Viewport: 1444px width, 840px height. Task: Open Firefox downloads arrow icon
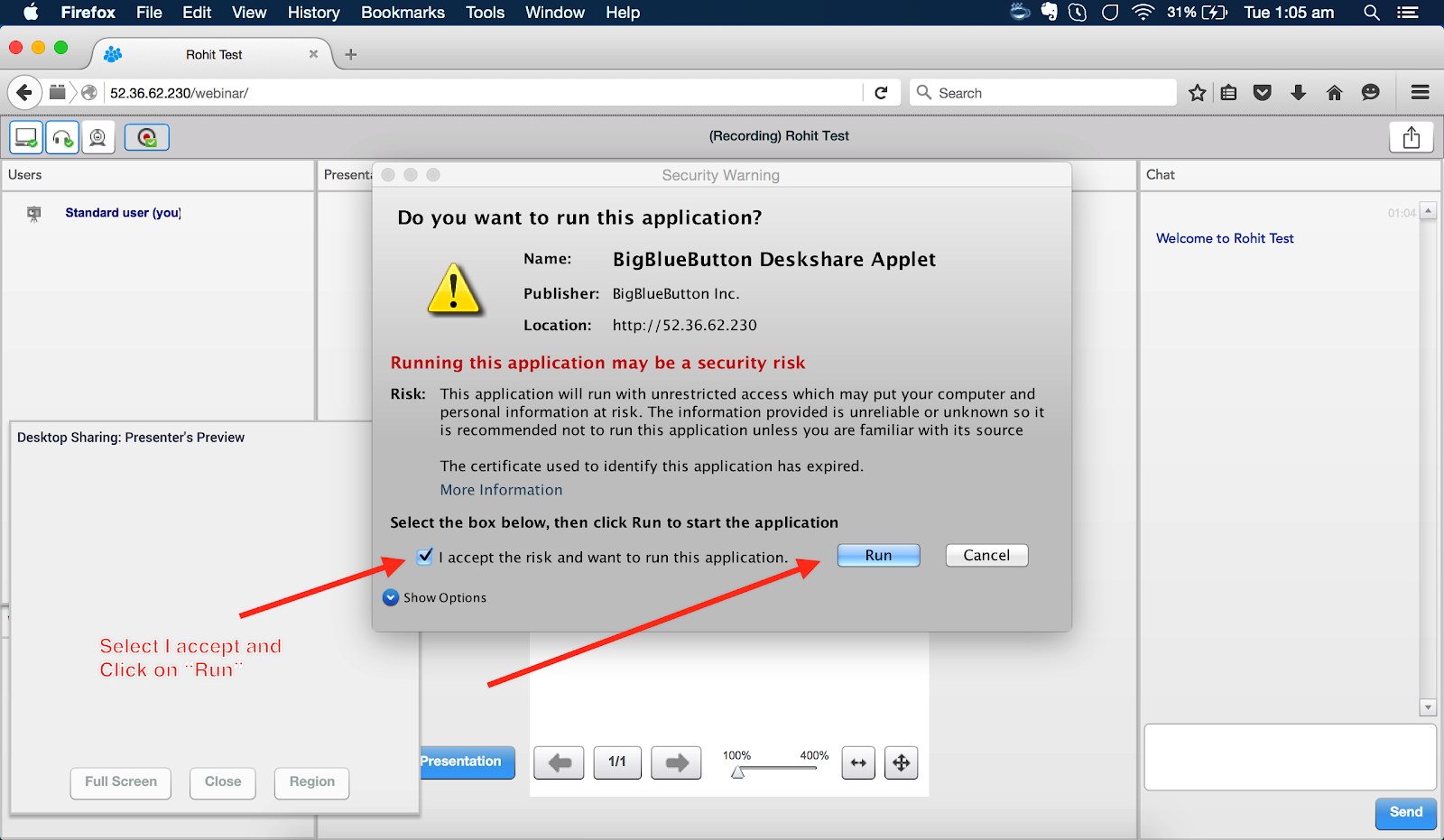pyautogui.click(x=1299, y=93)
